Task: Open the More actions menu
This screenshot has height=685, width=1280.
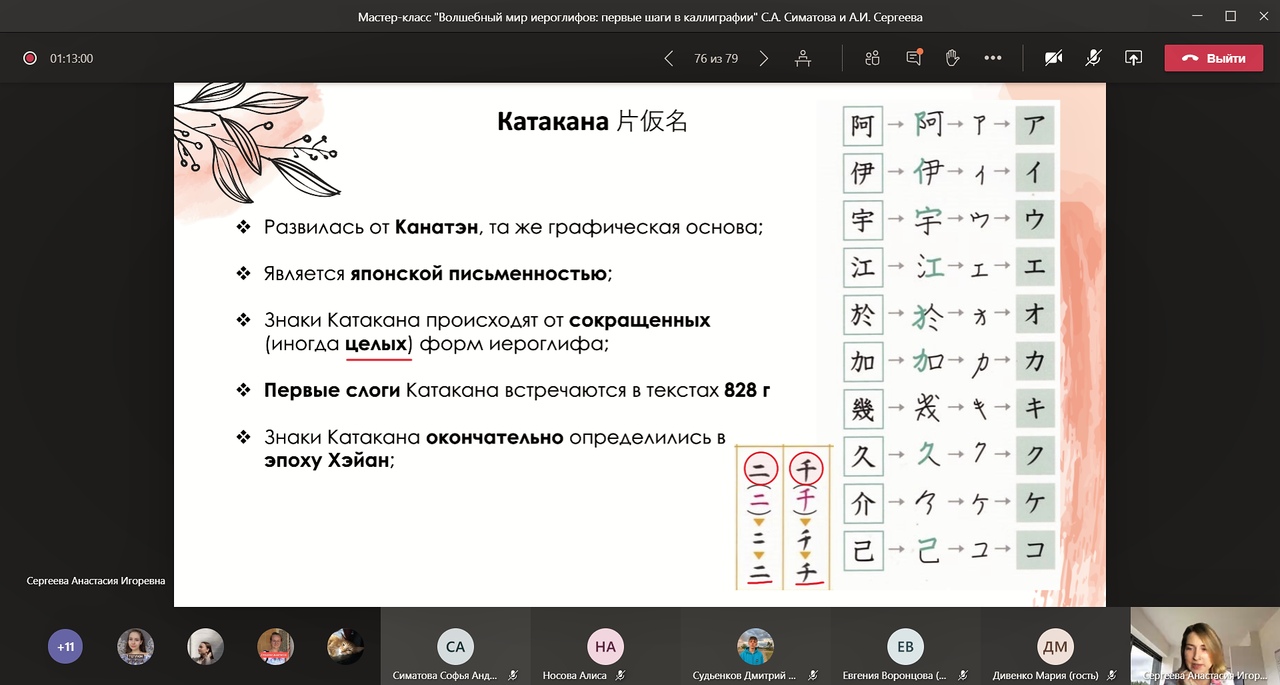Action: coord(993,58)
